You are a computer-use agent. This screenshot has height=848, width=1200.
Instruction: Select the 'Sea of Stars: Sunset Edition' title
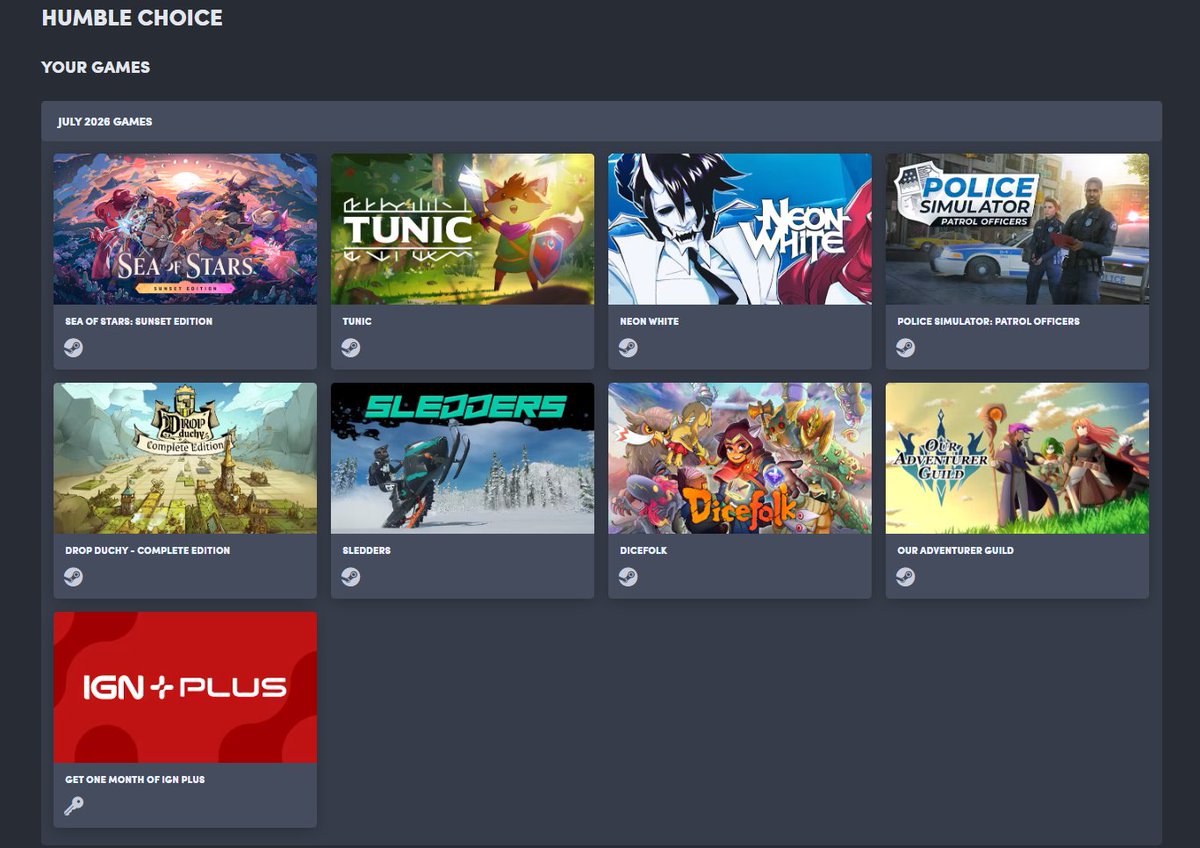[x=139, y=322]
